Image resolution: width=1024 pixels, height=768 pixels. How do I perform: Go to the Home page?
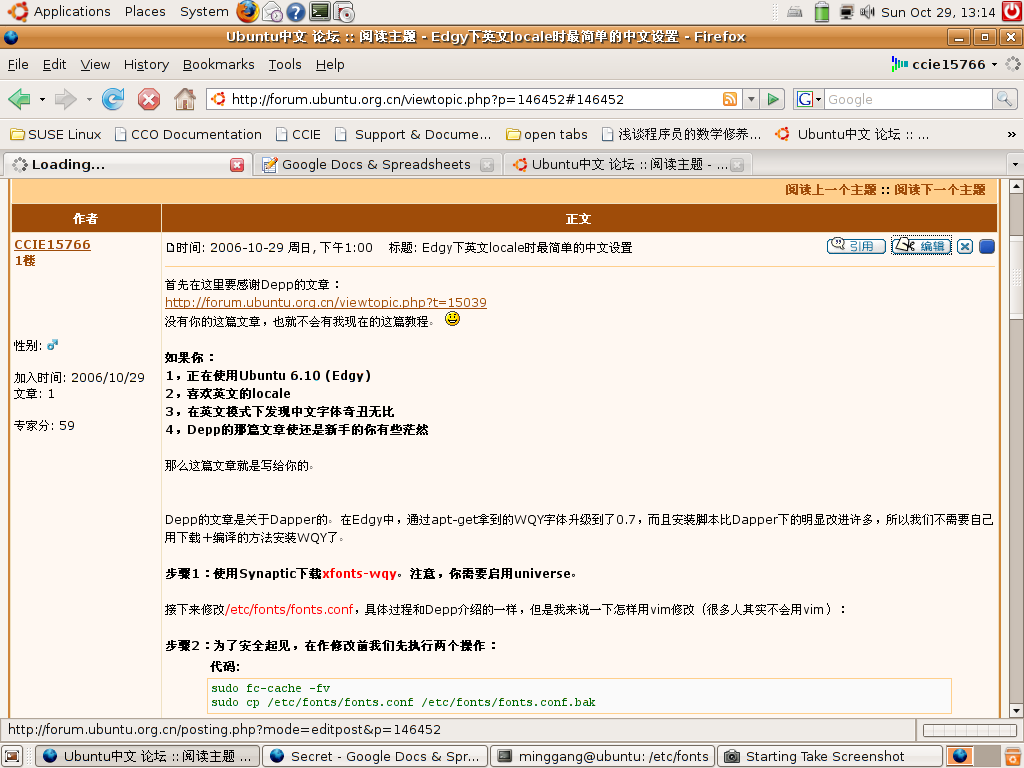(x=185, y=99)
